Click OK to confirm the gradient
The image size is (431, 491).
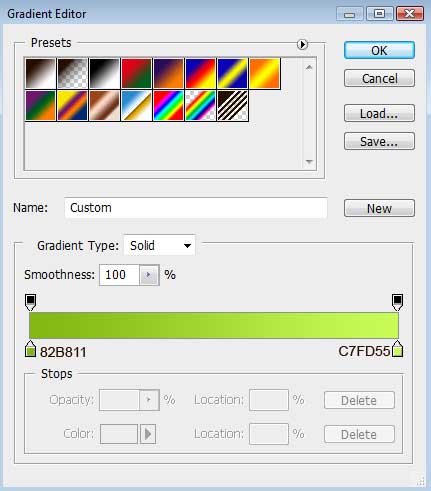click(x=379, y=50)
